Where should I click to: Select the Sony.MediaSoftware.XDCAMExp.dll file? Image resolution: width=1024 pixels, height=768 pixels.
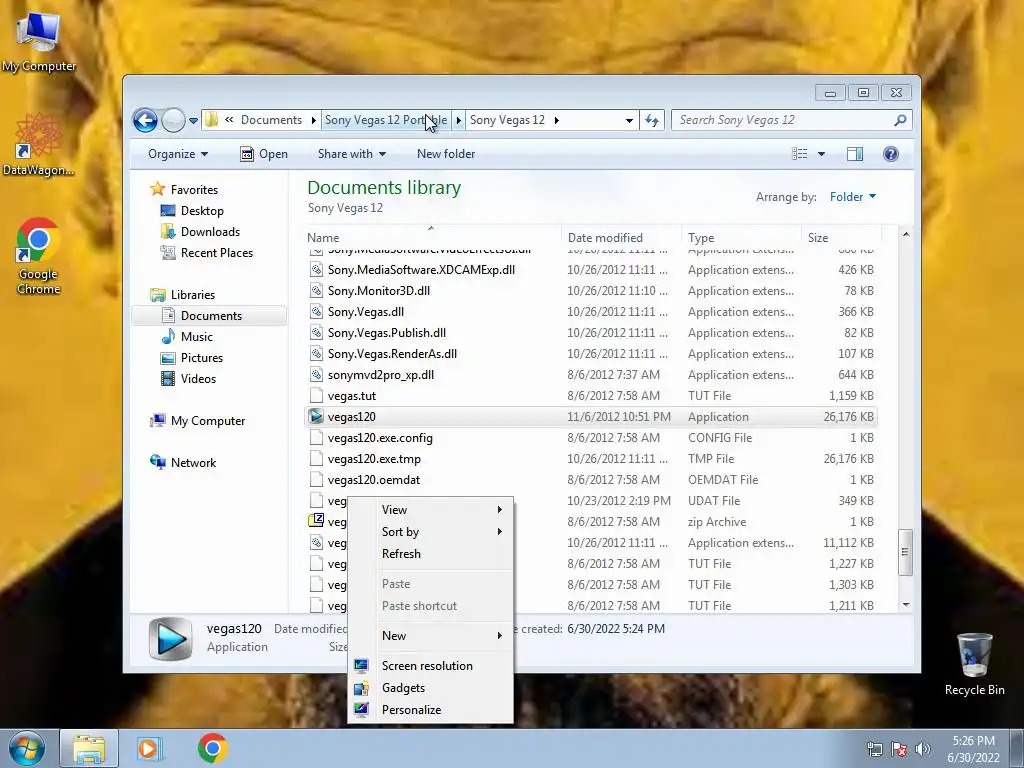point(590,270)
